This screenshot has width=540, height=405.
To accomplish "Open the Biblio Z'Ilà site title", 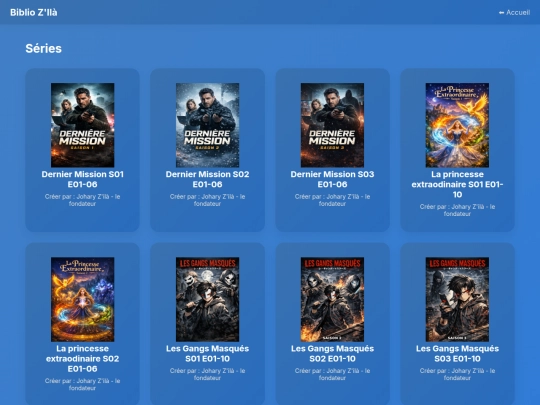I will click(34, 12).
